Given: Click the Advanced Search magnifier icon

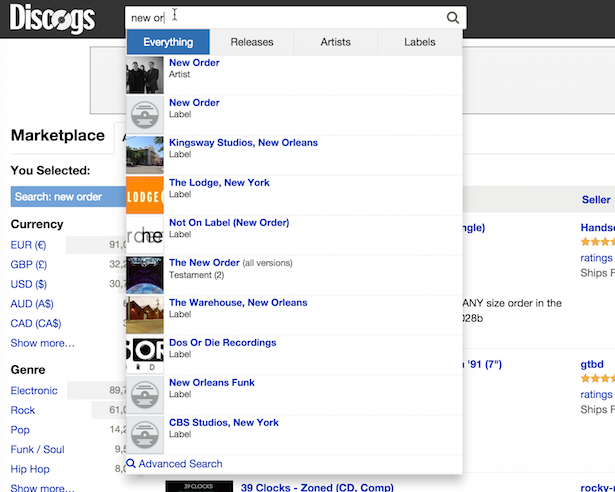Looking at the screenshot, I should (x=131, y=464).
